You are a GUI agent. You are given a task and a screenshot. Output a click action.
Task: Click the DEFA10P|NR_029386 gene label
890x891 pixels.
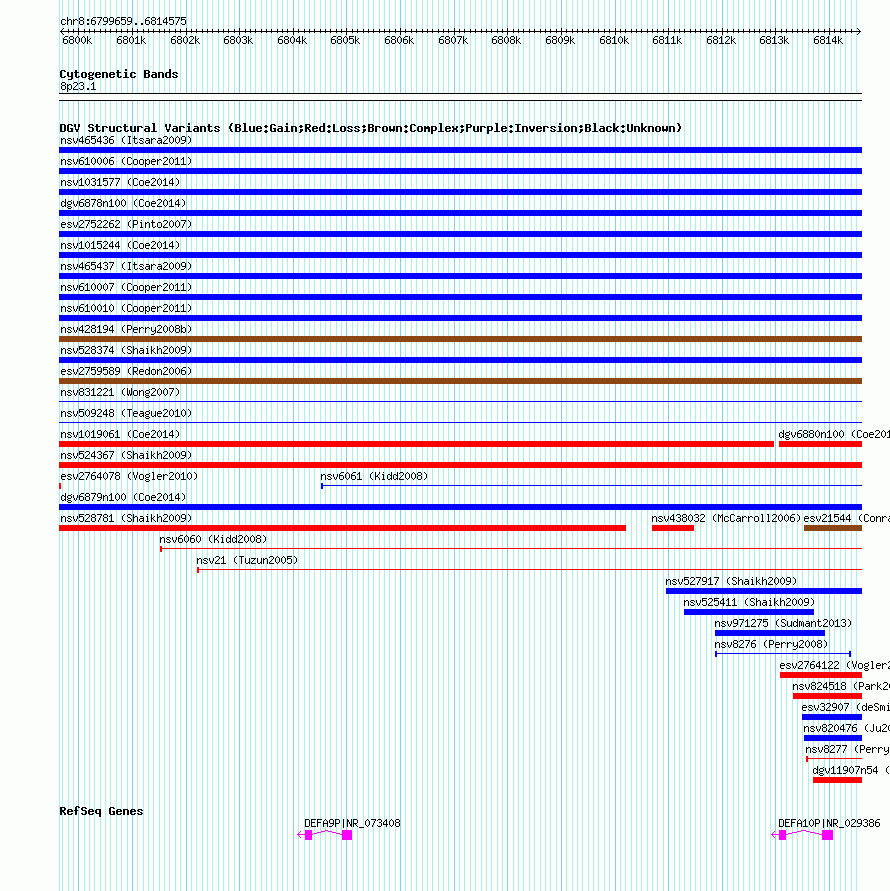pos(829,824)
